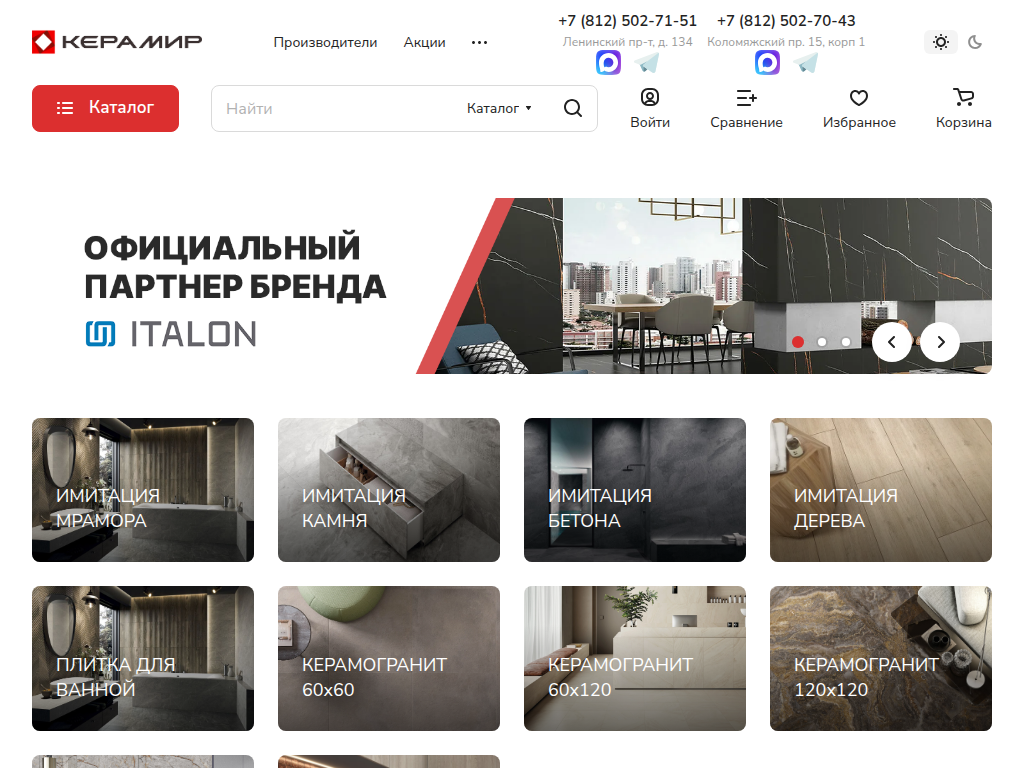This screenshot has width=1024, height=768.
Task: Click the magnifier search icon
Action: point(573,108)
